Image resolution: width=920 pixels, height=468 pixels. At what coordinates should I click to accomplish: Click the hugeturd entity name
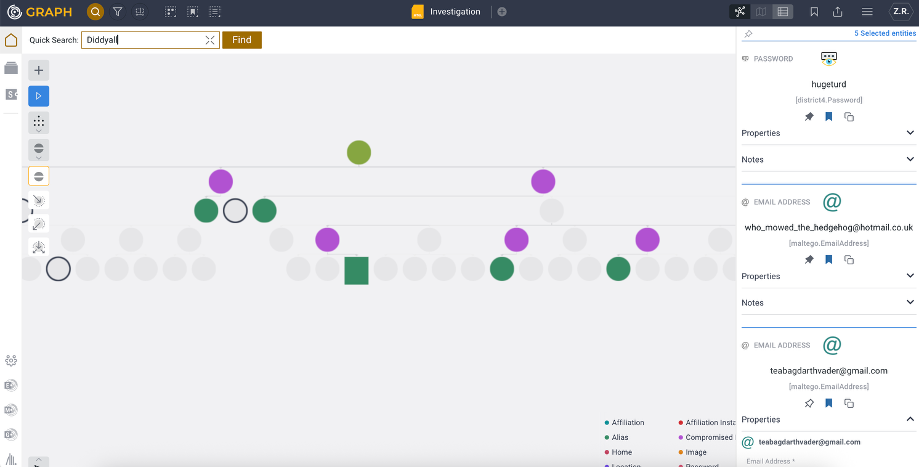tap(828, 84)
